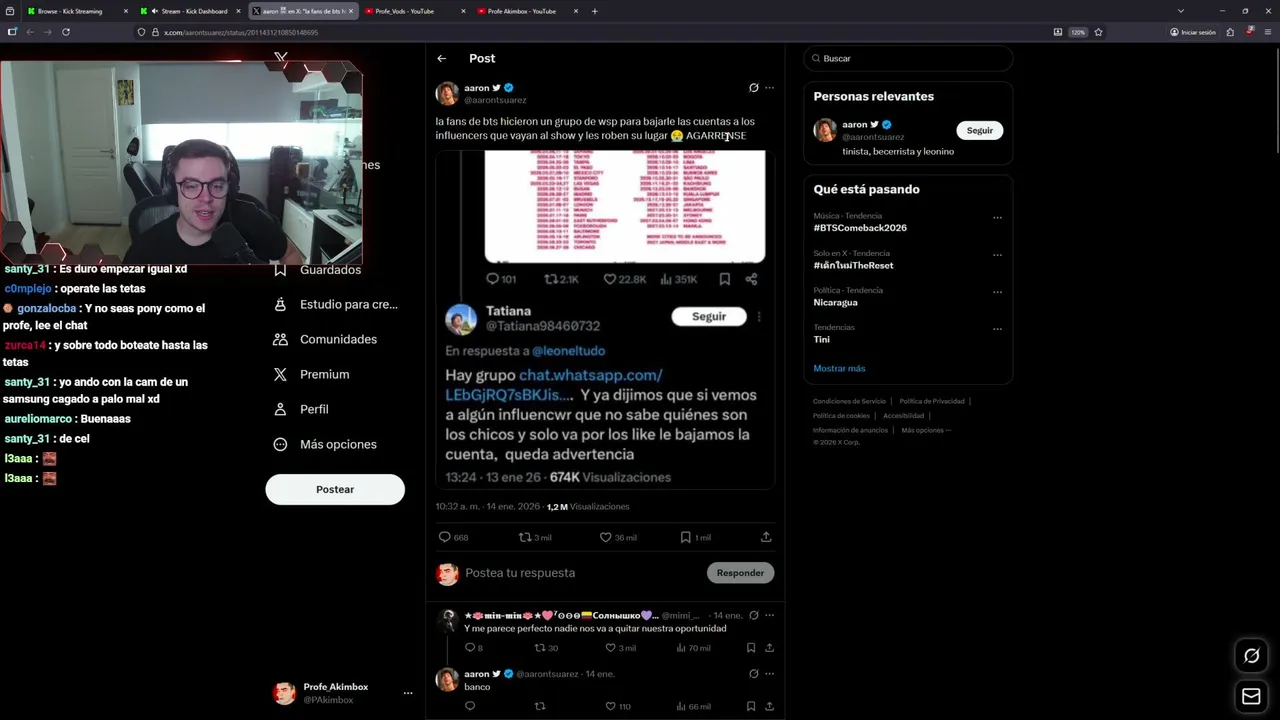Reload the page in the browser toolbar
Image resolution: width=1280 pixels, height=720 pixels.
pyautogui.click(x=66, y=32)
